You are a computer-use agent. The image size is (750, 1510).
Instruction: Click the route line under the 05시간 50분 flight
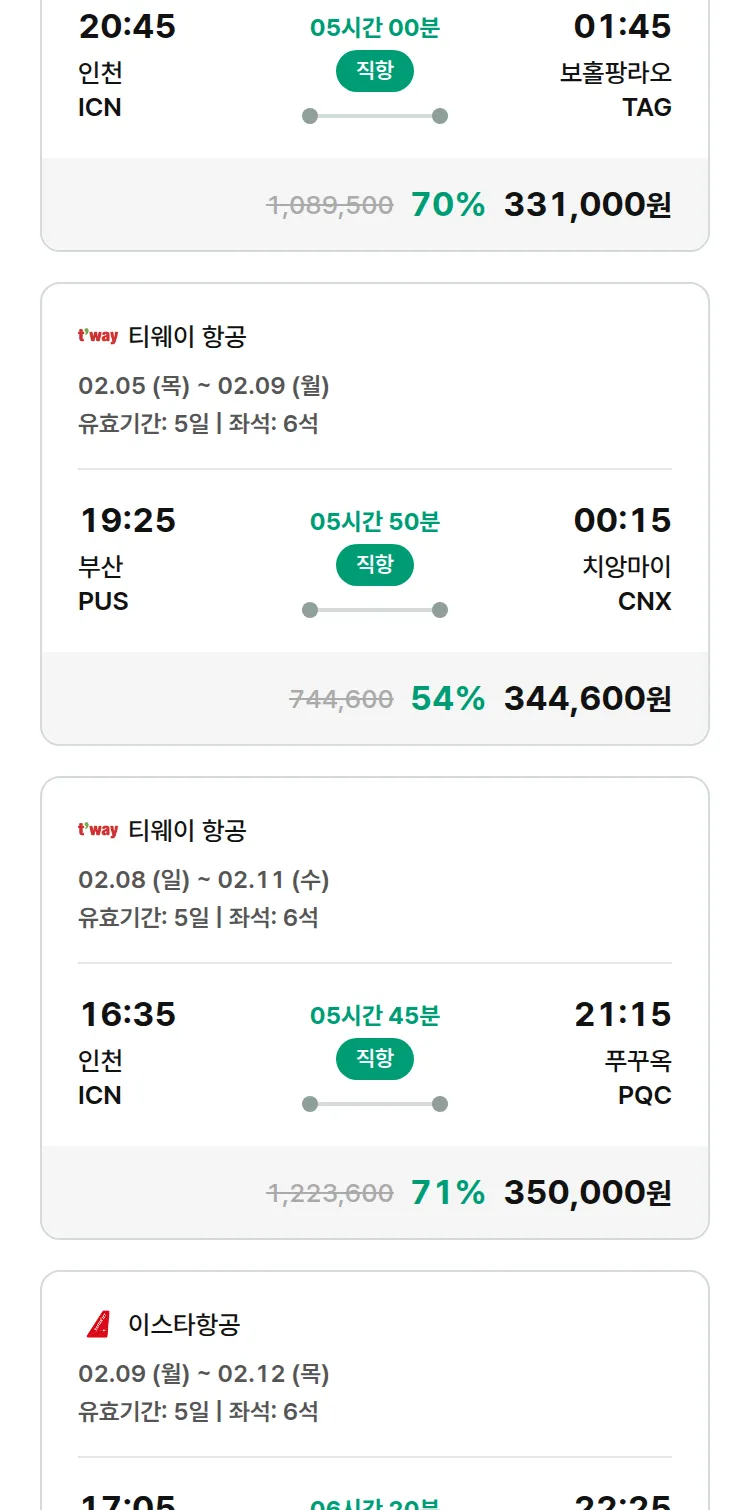(374, 610)
